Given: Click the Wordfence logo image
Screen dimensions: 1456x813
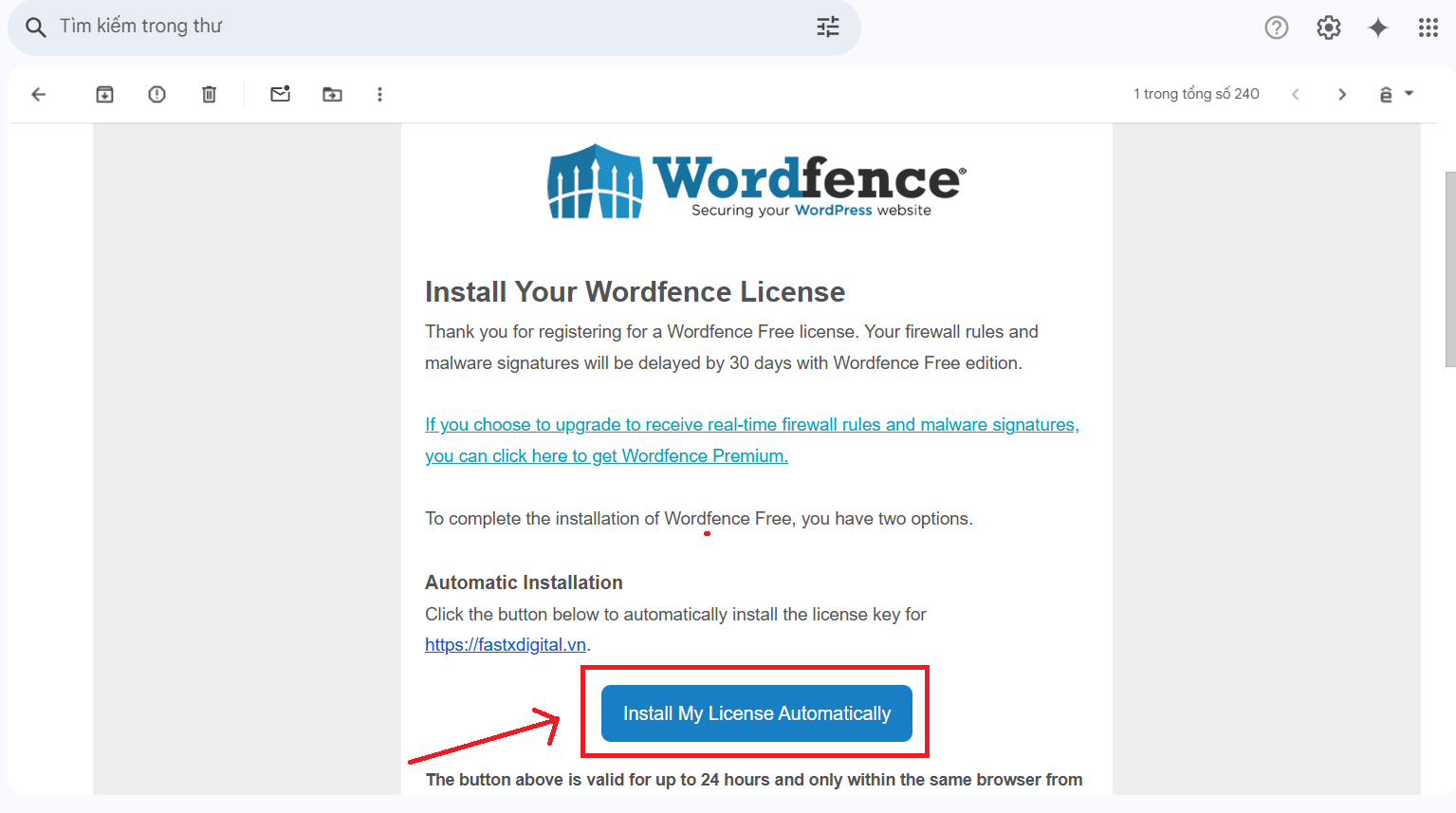Looking at the screenshot, I should coord(756,181).
